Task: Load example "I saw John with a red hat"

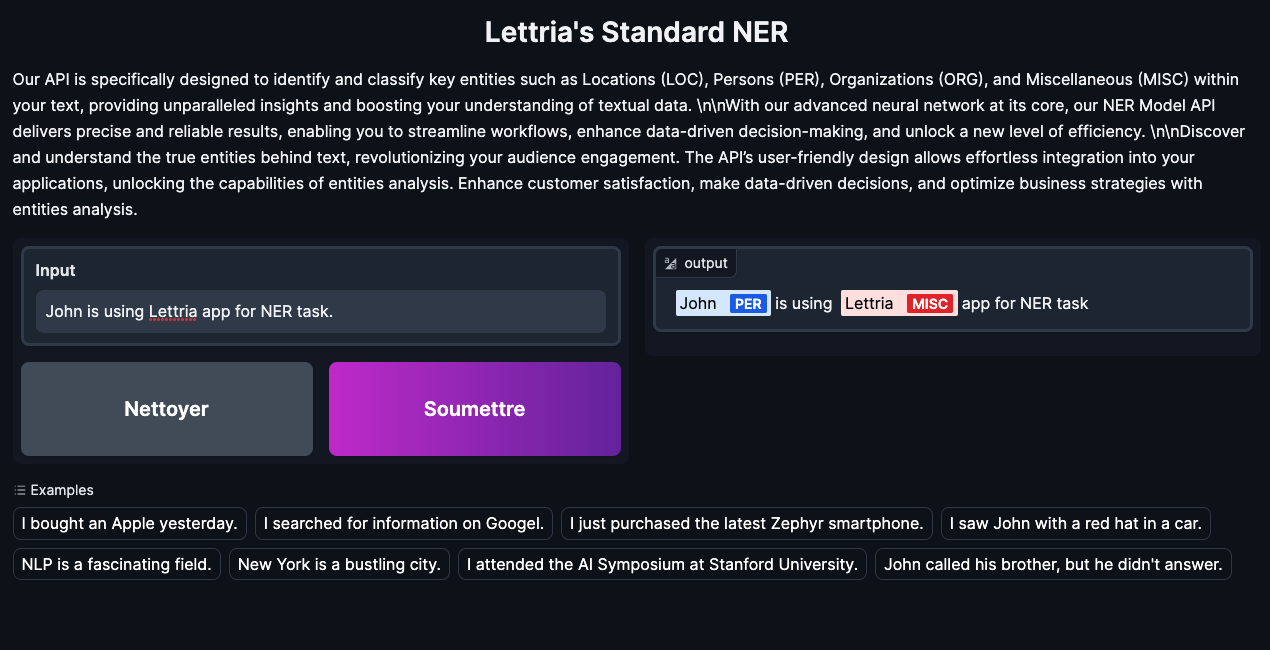Action: (1076, 523)
